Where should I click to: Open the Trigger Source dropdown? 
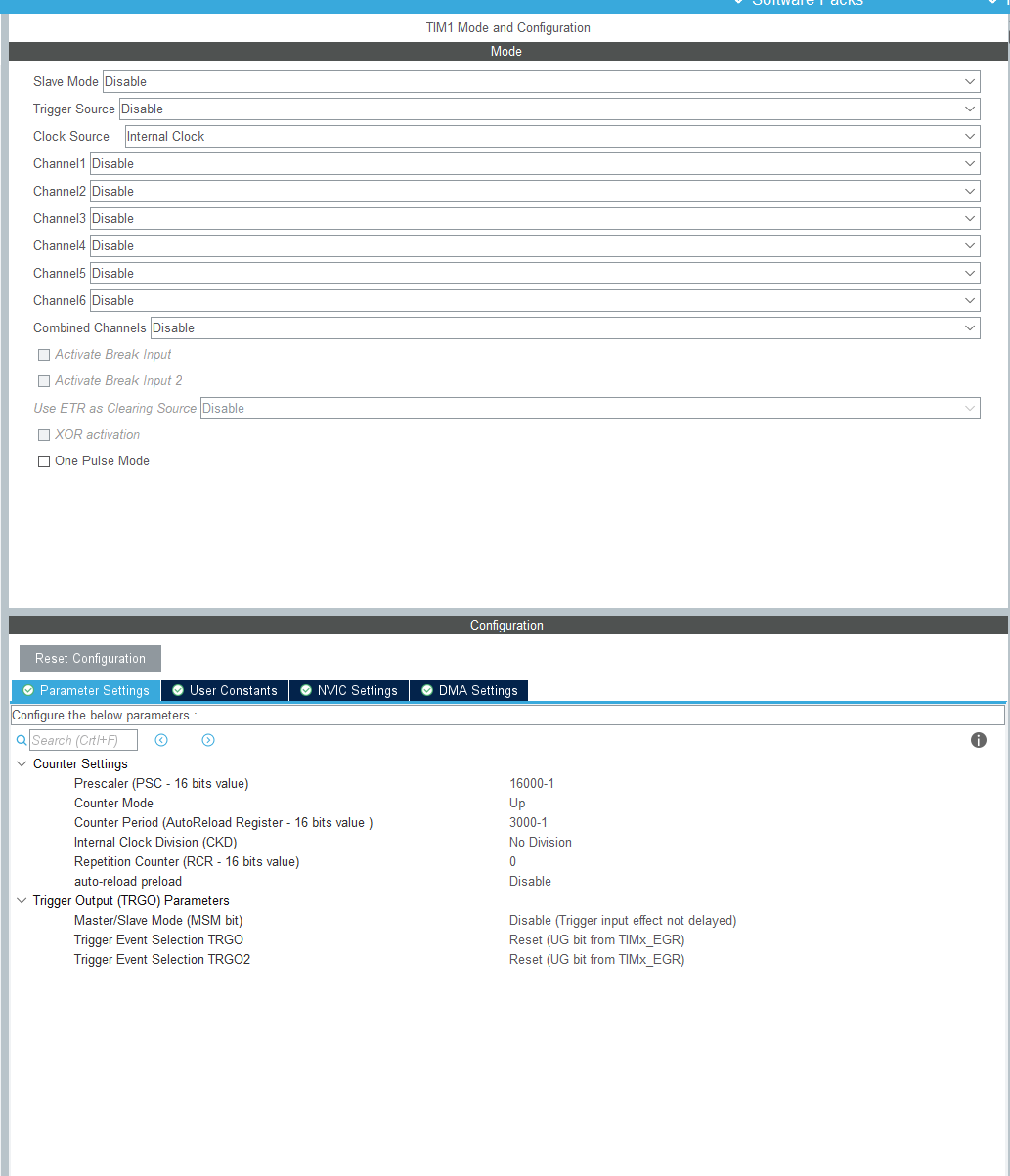549,109
